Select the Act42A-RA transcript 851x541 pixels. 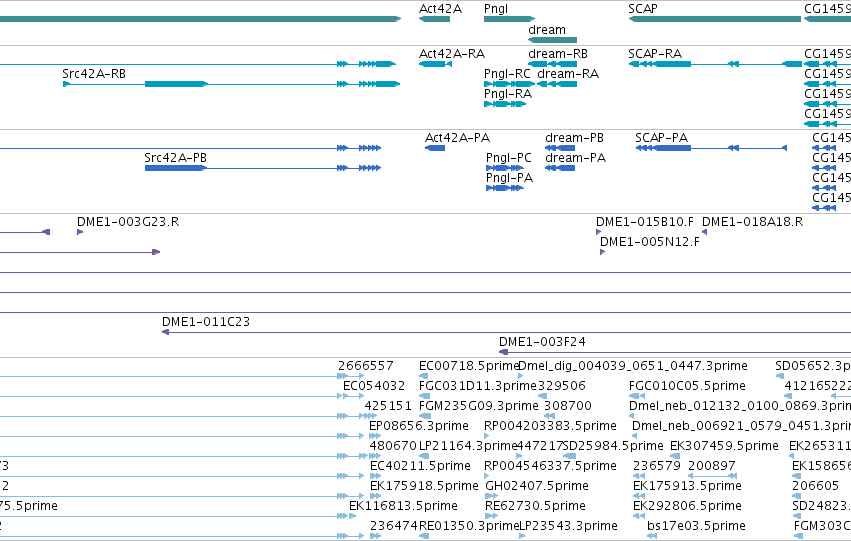[435, 64]
